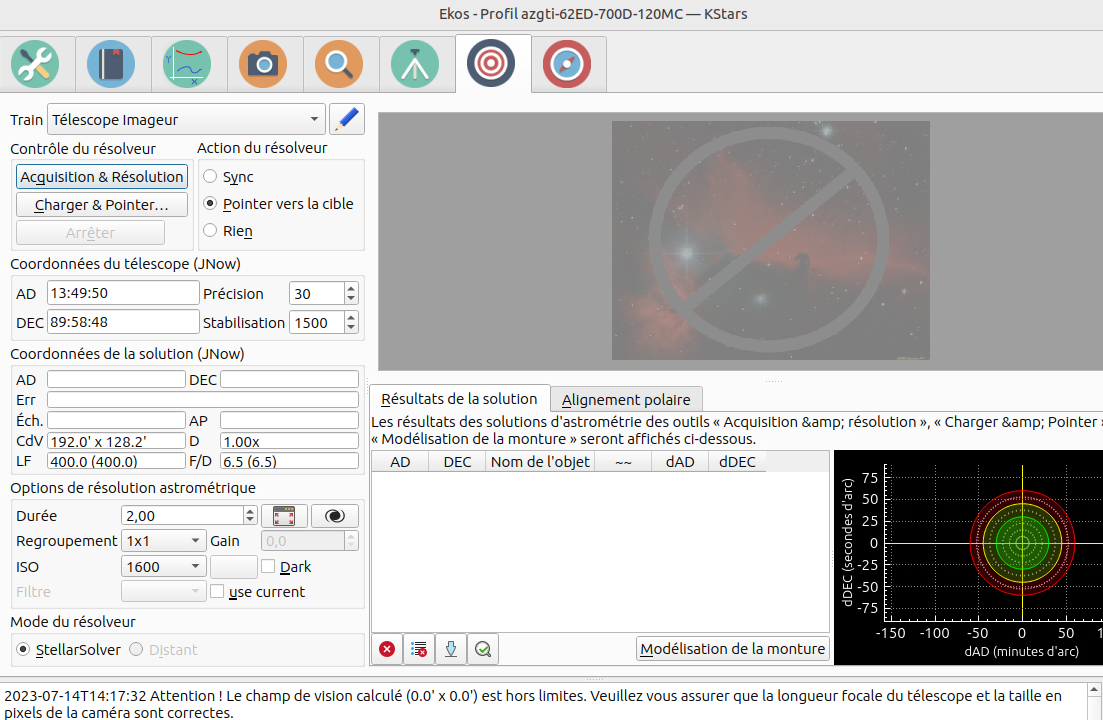The image size is (1103, 720).
Task: Open the Mount tab with tripod icon
Action: pyautogui.click(x=415, y=64)
